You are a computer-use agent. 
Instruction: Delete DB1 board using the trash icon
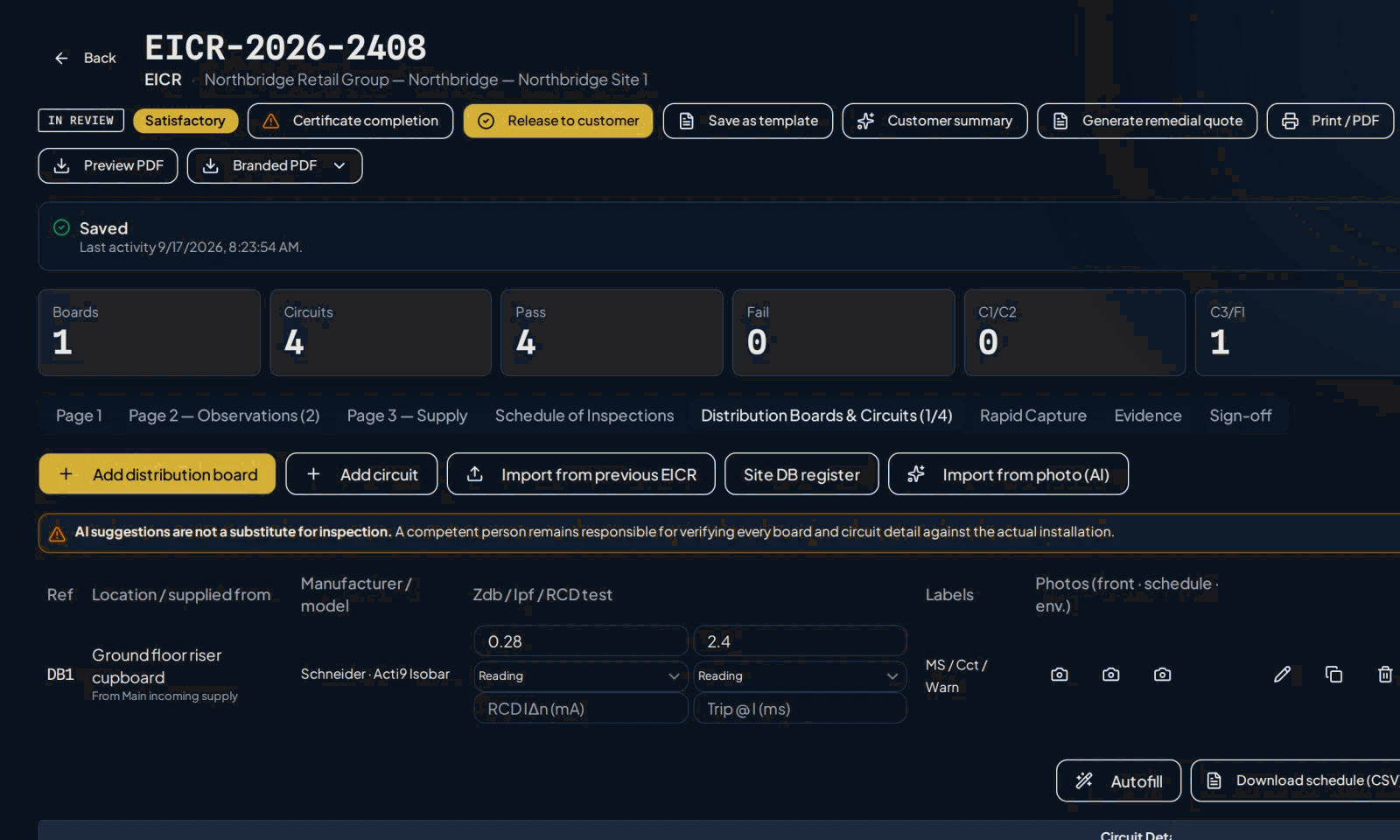tap(1385, 675)
